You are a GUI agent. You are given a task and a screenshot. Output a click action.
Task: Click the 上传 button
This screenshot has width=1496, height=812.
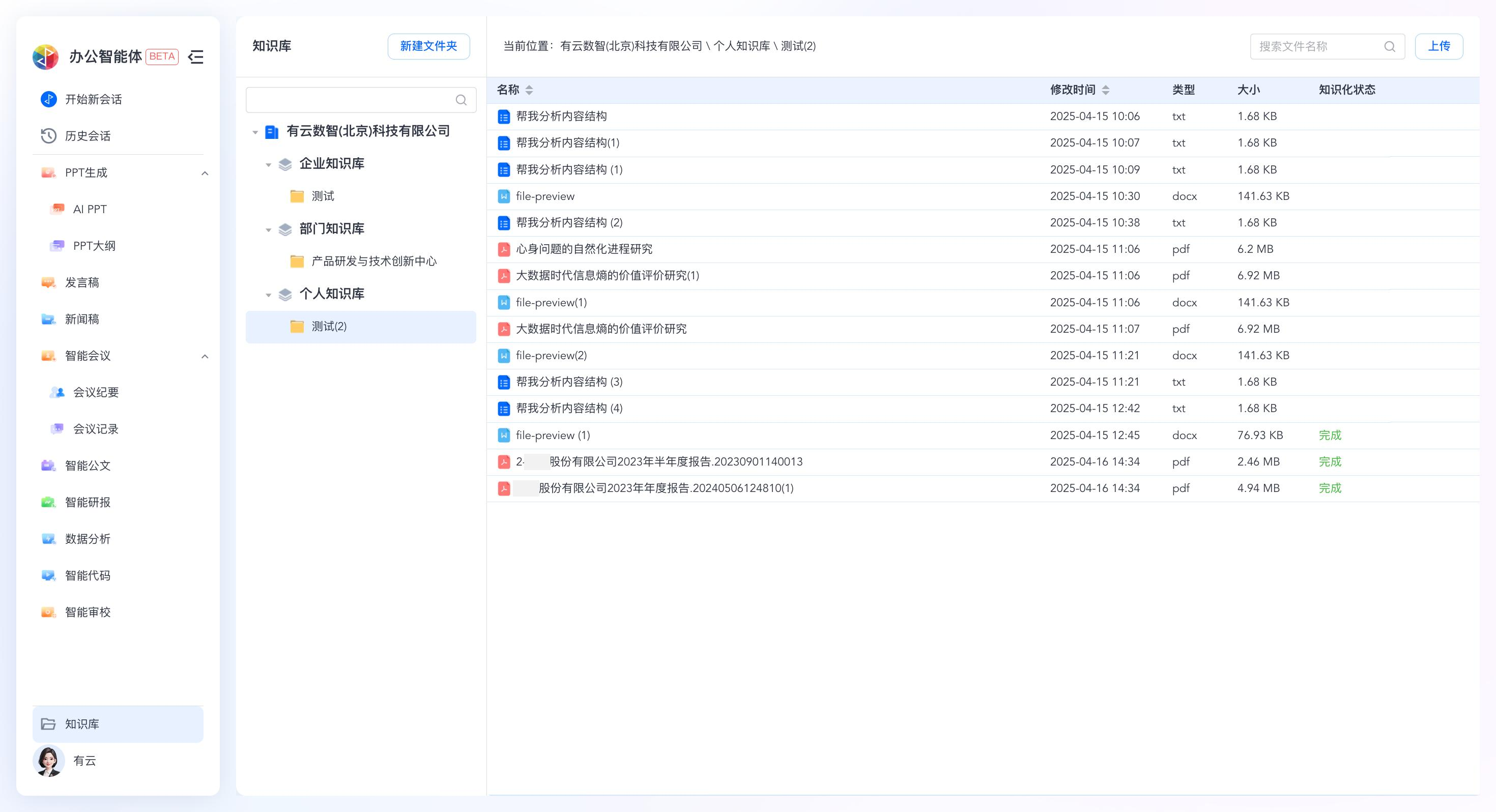point(1439,46)
